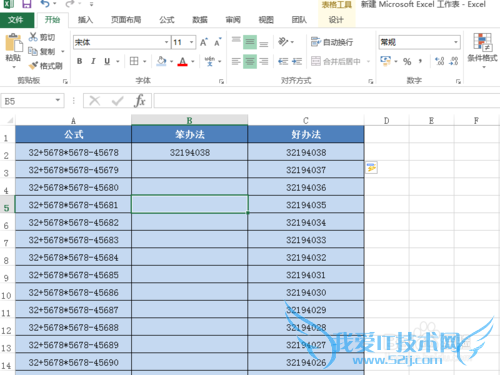
Task: Open the font name combo box 宋体
Action: click(x=121, y=42)
